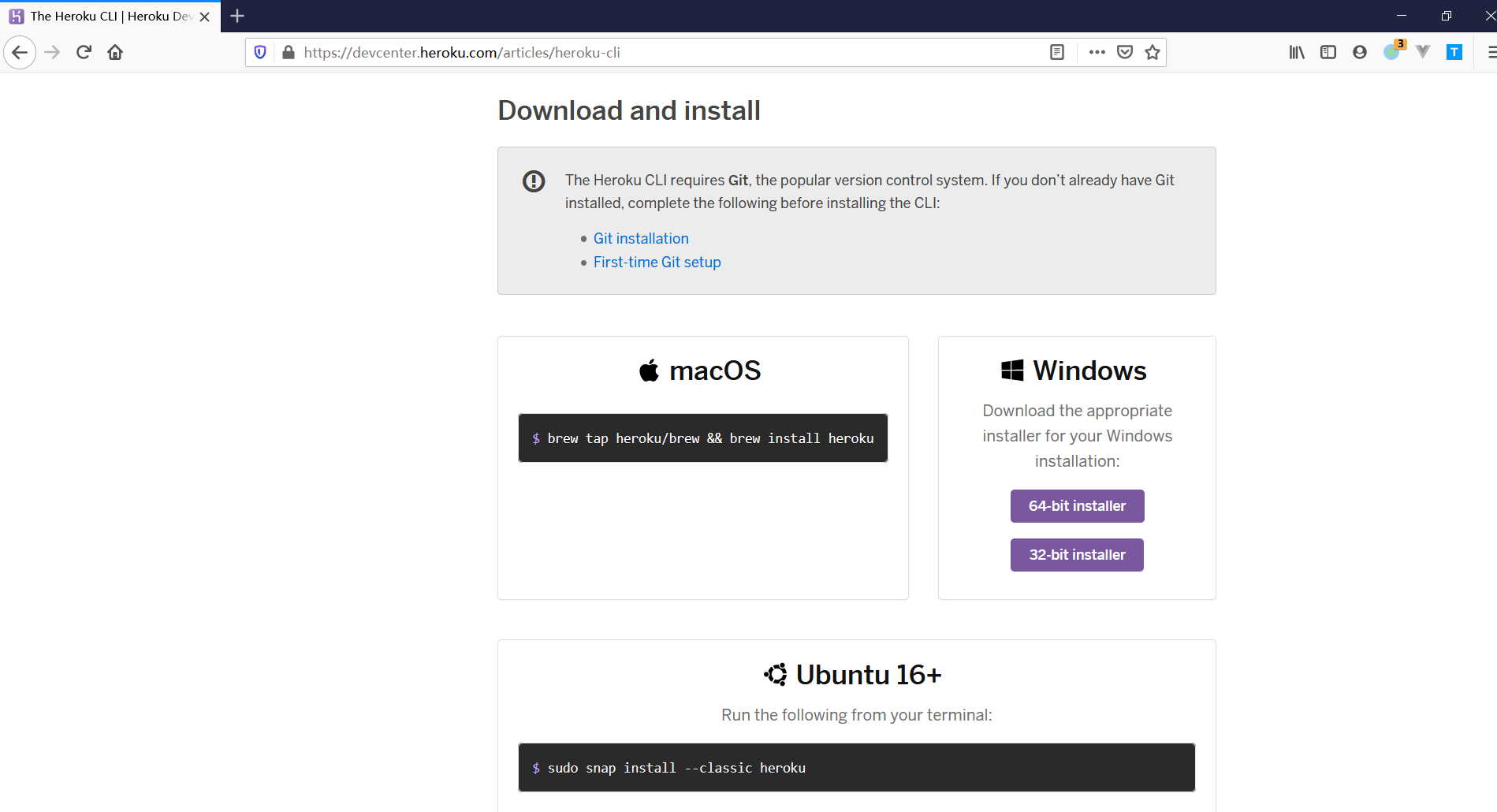Click the forward navigation arrow
Image resolution: width=1497 pixels, height=812 pixels.
point(52,53)
